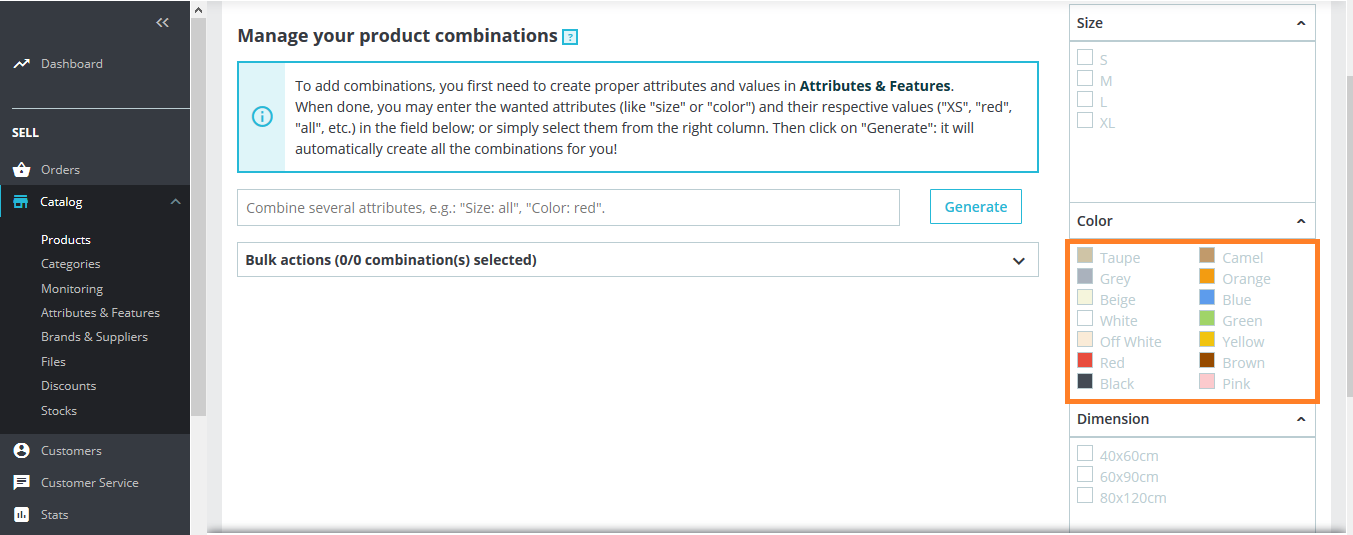Open Attributes & Features in sidebar

100,313
